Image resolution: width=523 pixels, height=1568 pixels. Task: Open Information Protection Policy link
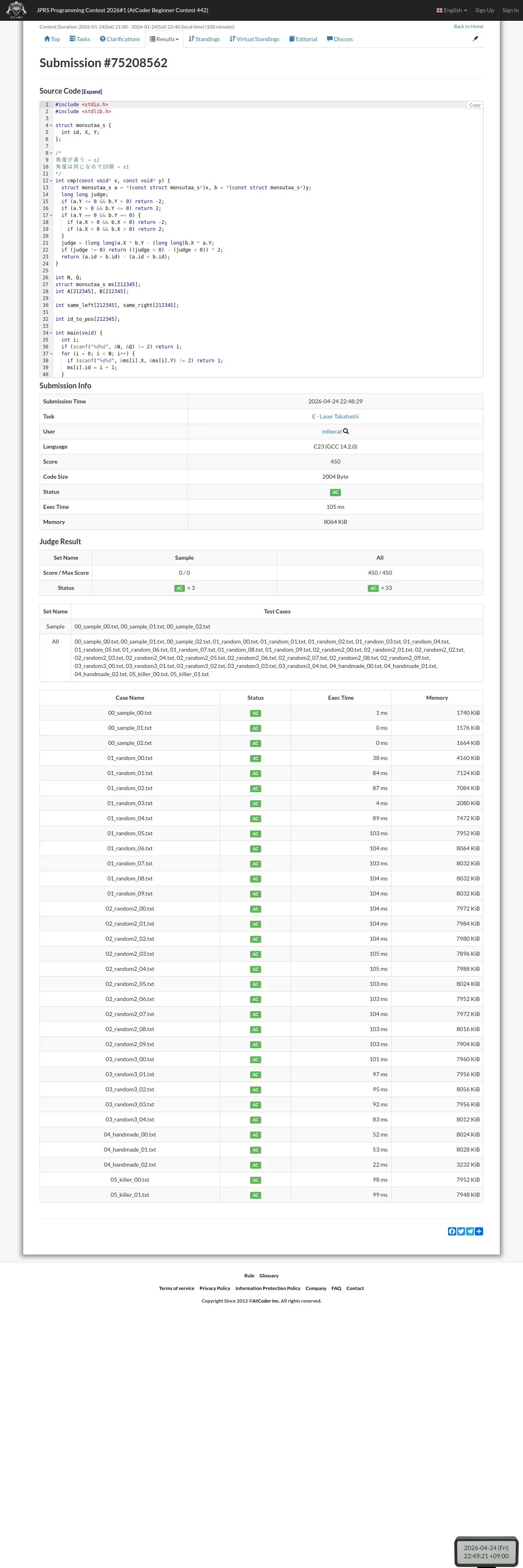(268, 1289)
